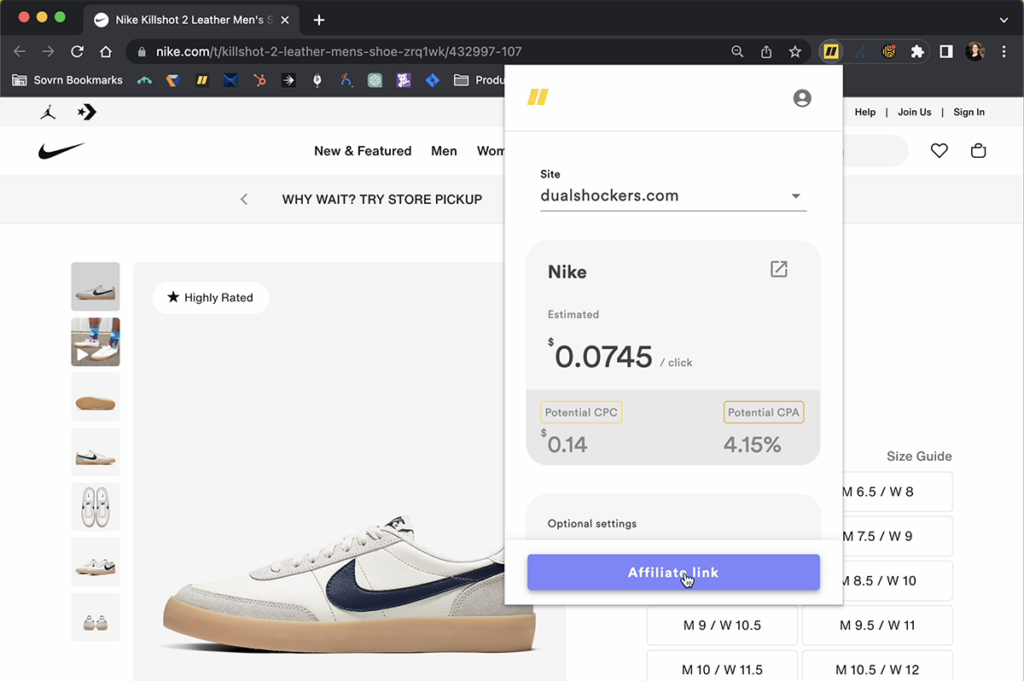The image size is (1024, 681).
Task: Play the on-foot video thumbnail
Action: pos(95,342)
